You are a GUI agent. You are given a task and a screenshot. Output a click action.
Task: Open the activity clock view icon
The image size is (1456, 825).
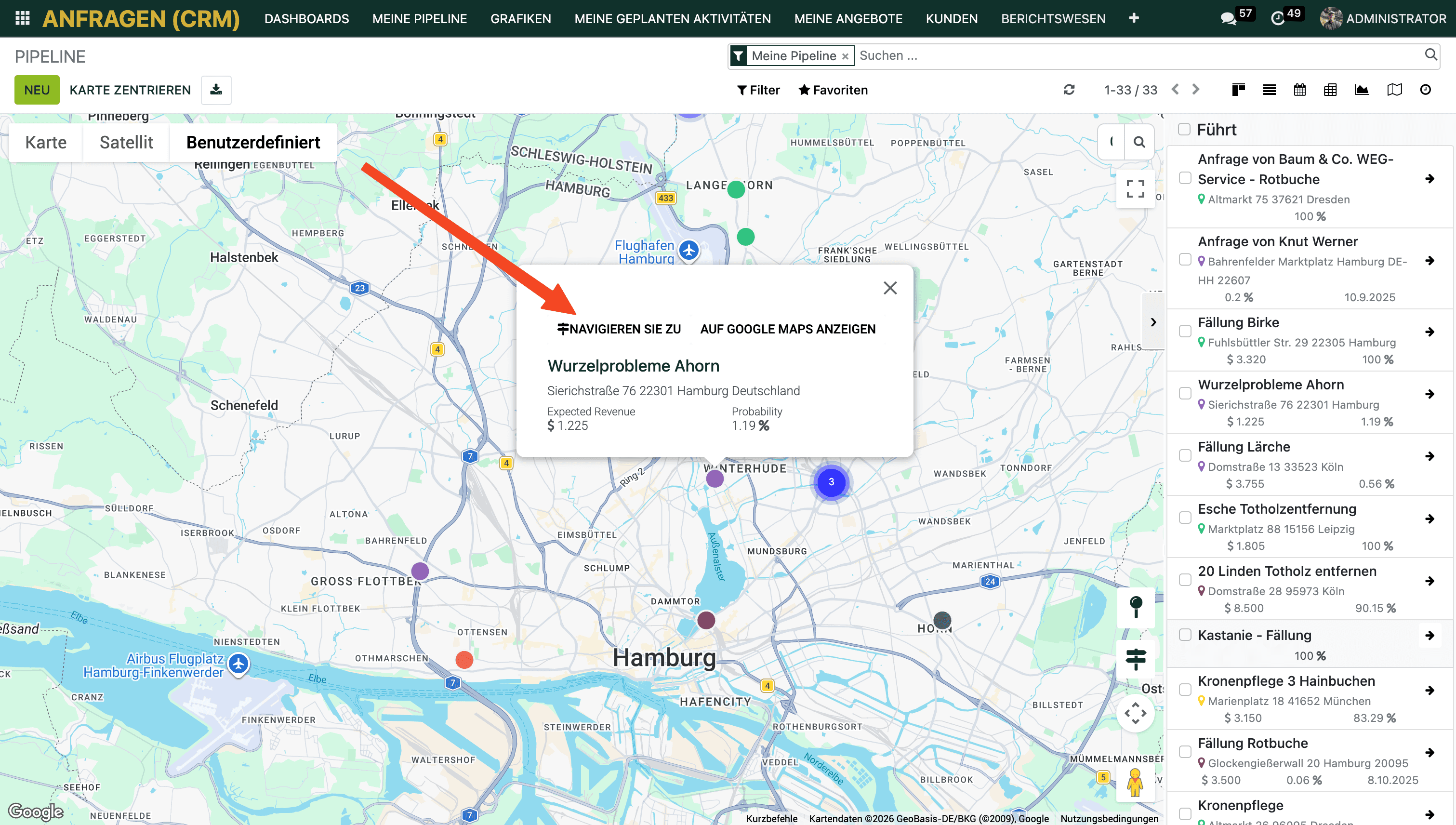[x=1426, y=90]
